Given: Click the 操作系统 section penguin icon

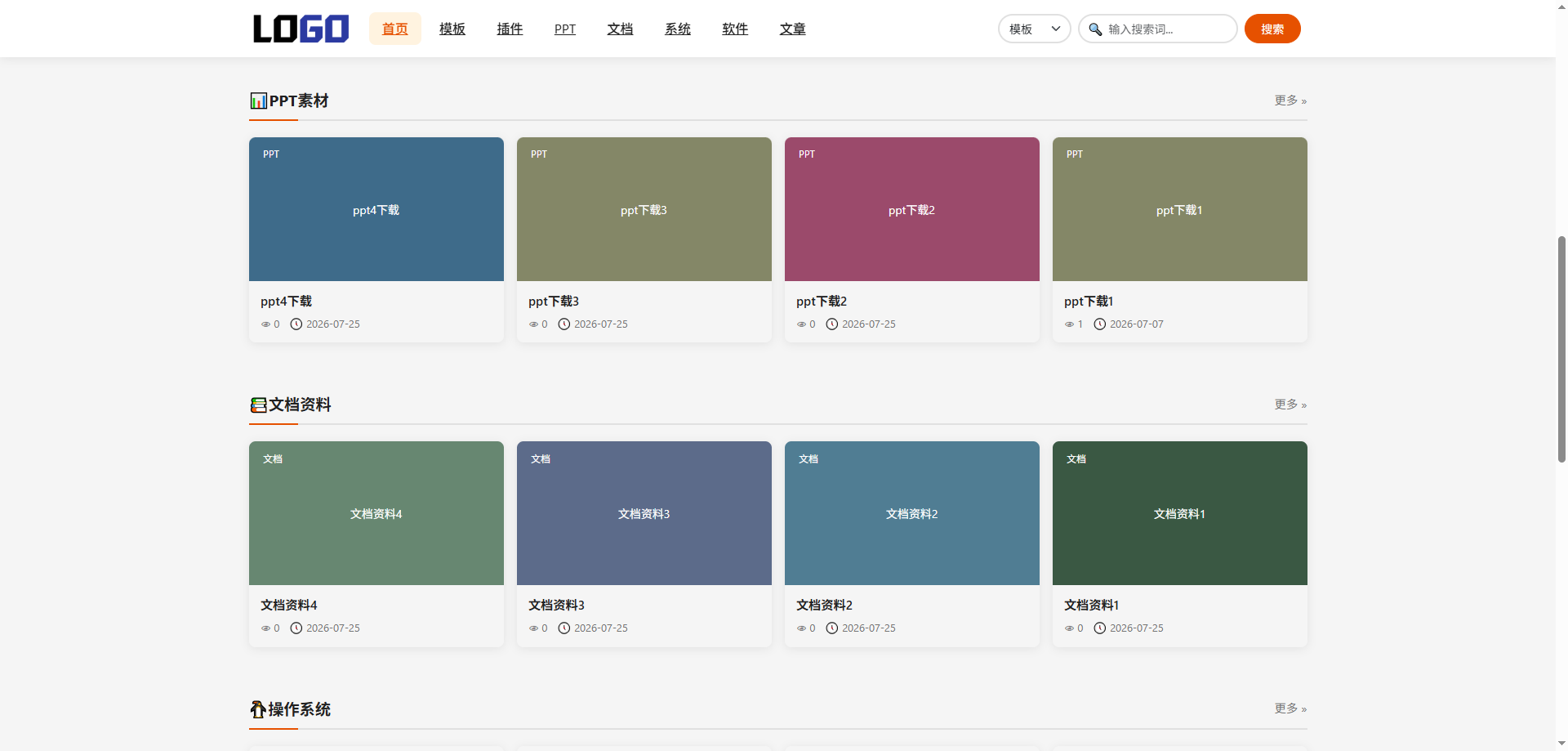Looking at the screenshot, I should pyautogui.click(x=258, y=709).
